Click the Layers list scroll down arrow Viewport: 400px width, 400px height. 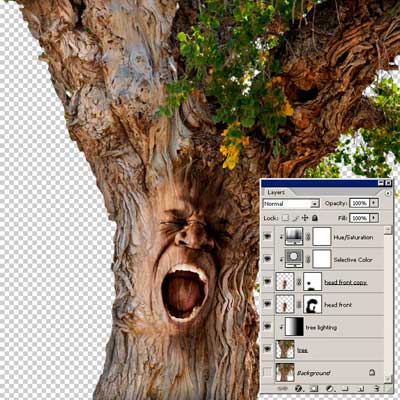tap(388, 379)
